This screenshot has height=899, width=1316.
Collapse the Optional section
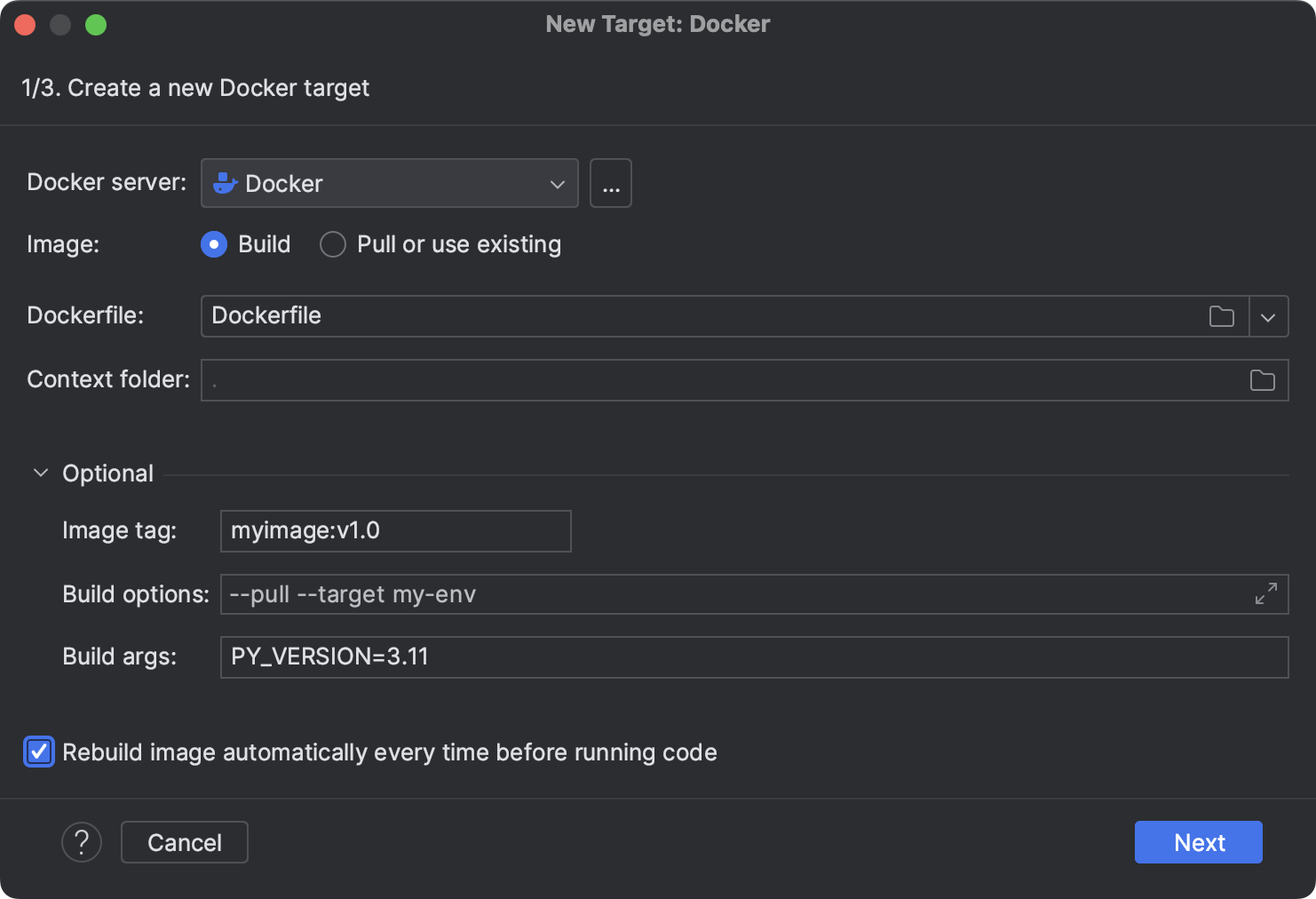pyautogui.click(x=39, y=473)
